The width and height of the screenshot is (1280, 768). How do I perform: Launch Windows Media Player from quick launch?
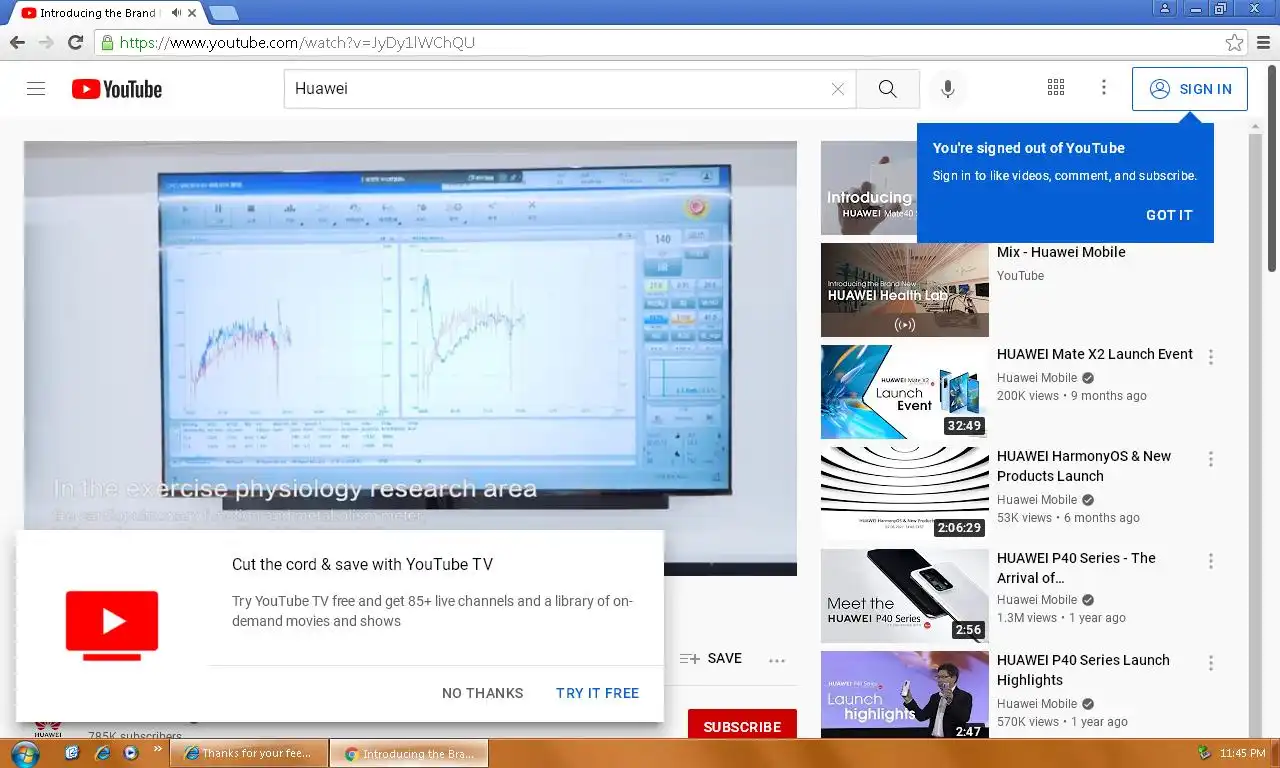coord(130,753)
